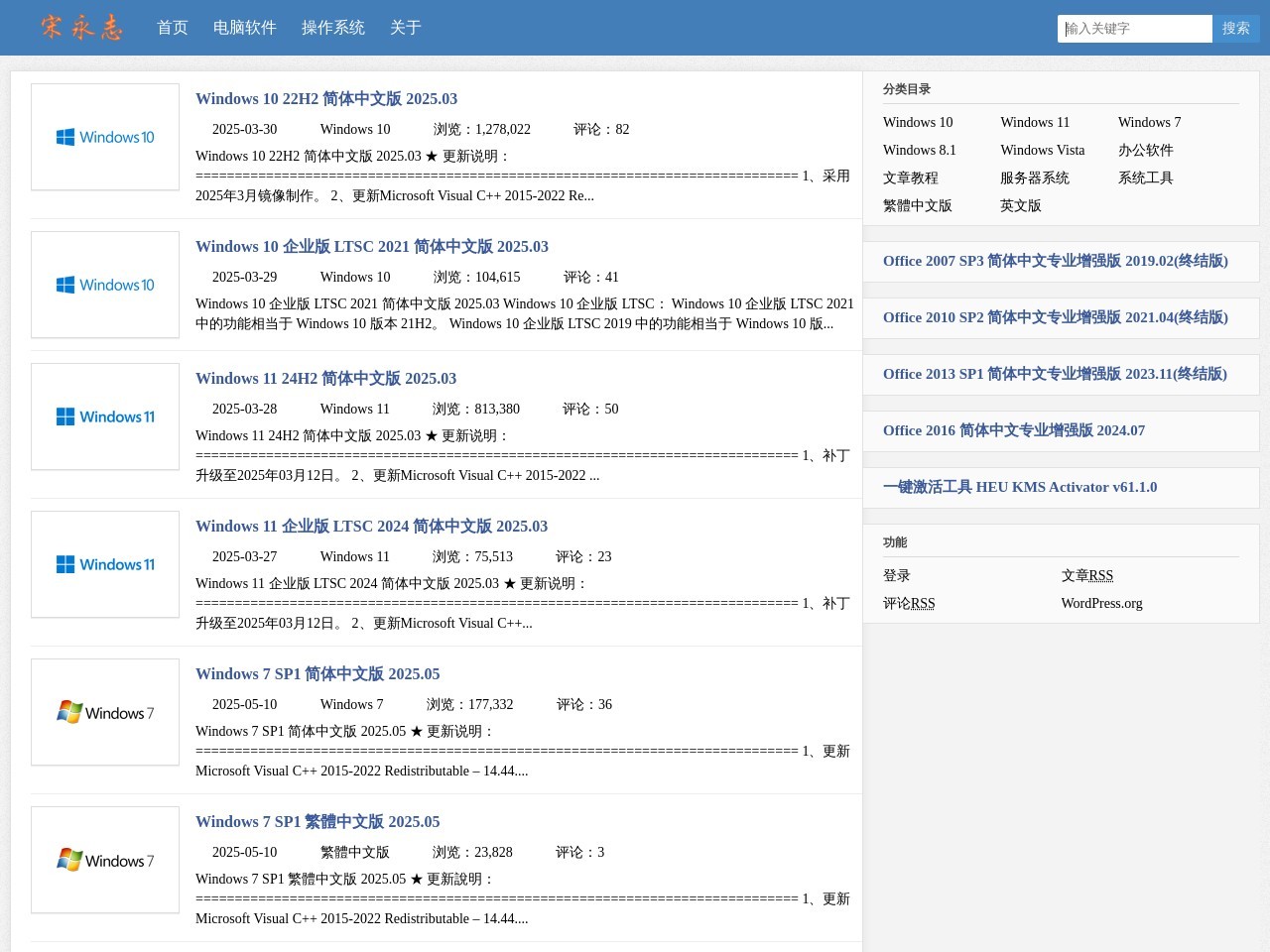Image resolution: width=1270 pixels, height=952 pixels.
Task: Click the 浏览：813,380 view count
Action: [x=476, y=410]
